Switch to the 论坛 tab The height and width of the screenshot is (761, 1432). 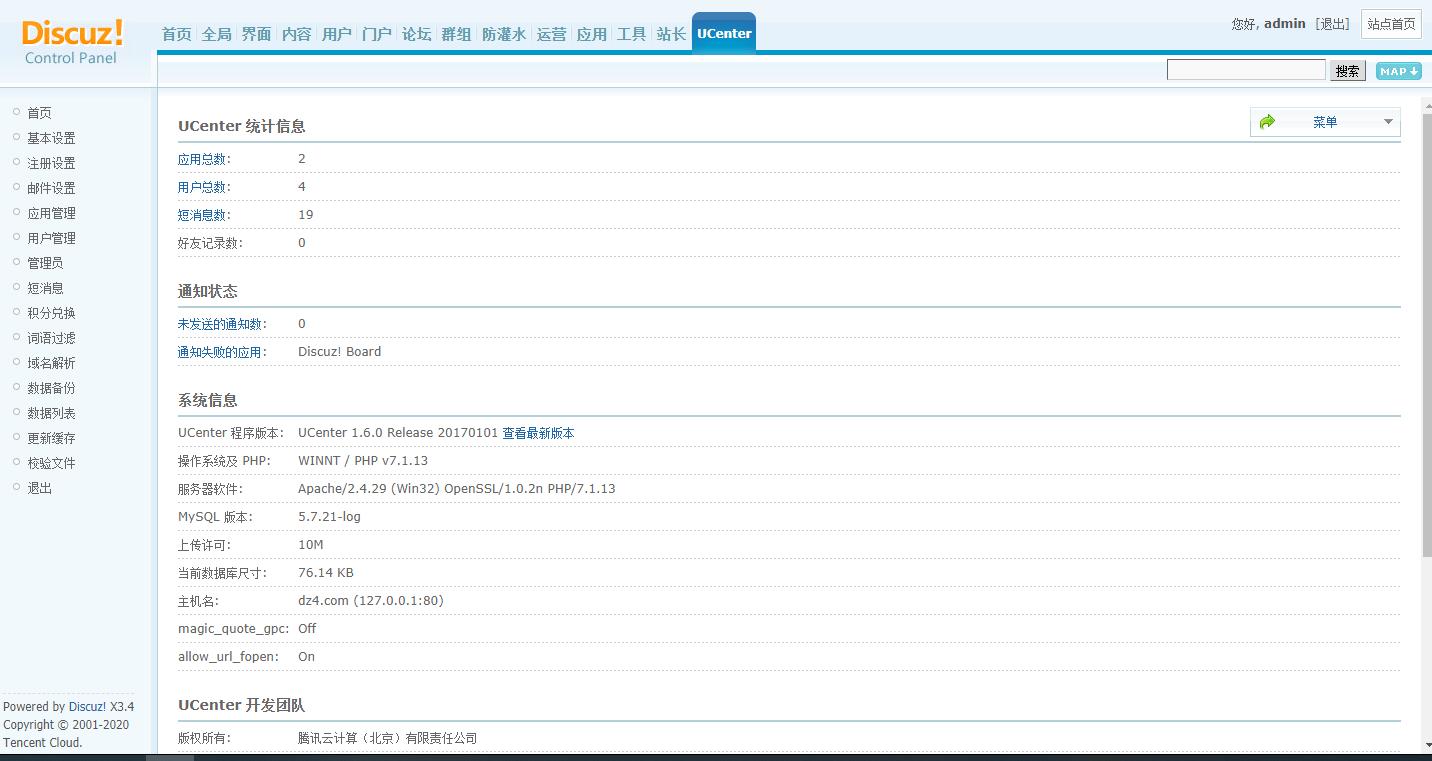click(x=416, y=33)
